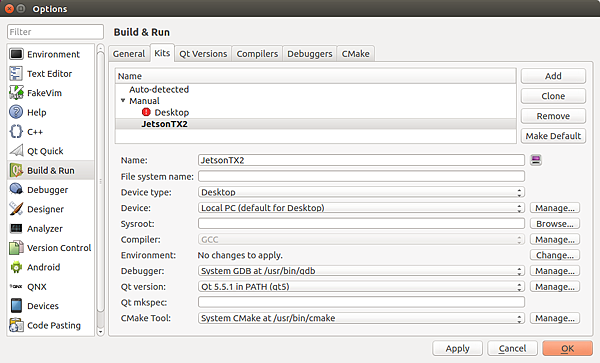Open the Qt Quick options section

(x=51, y=151)
